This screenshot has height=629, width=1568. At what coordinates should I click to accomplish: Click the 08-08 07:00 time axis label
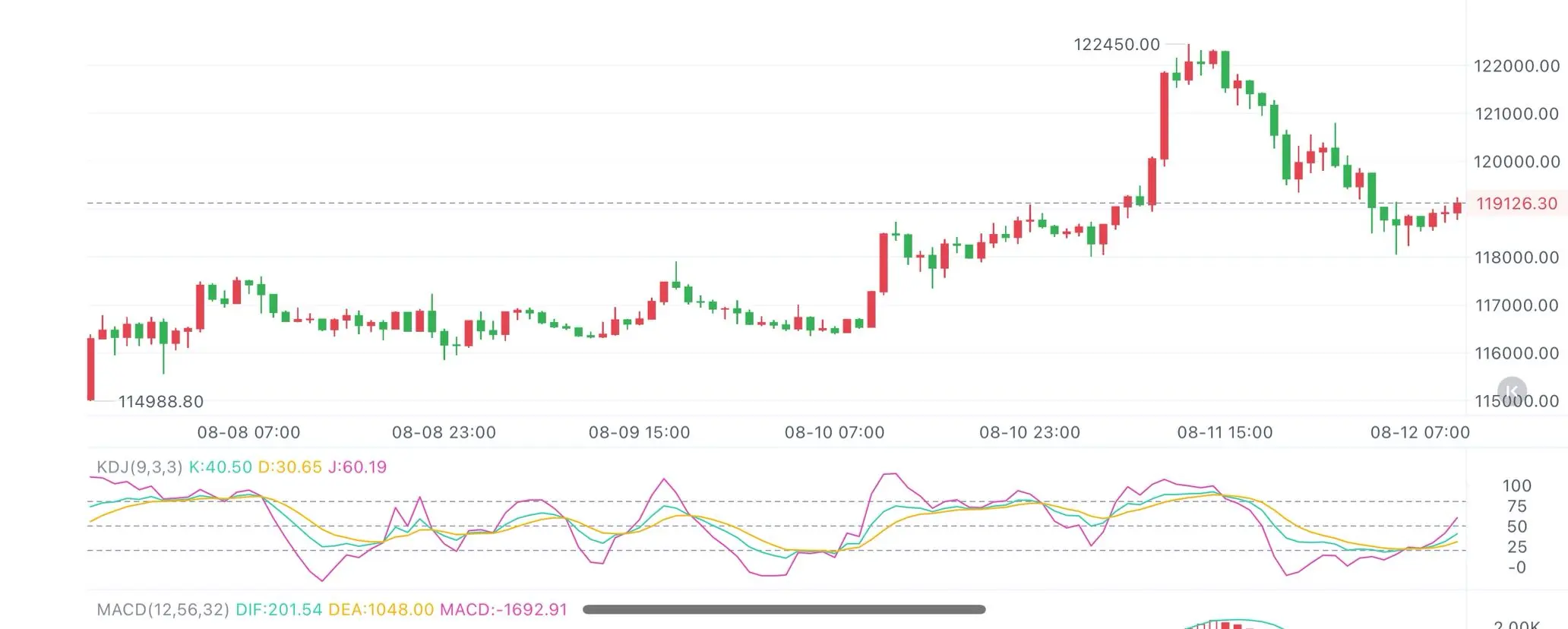click(x=248, y=432)
